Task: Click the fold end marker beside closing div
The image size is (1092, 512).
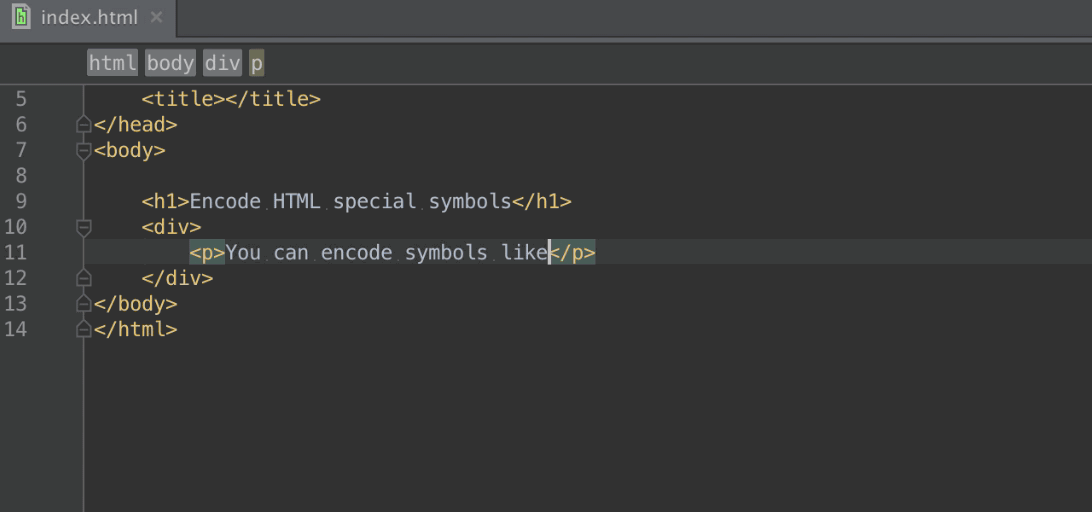Action: (x=84, y=278)
